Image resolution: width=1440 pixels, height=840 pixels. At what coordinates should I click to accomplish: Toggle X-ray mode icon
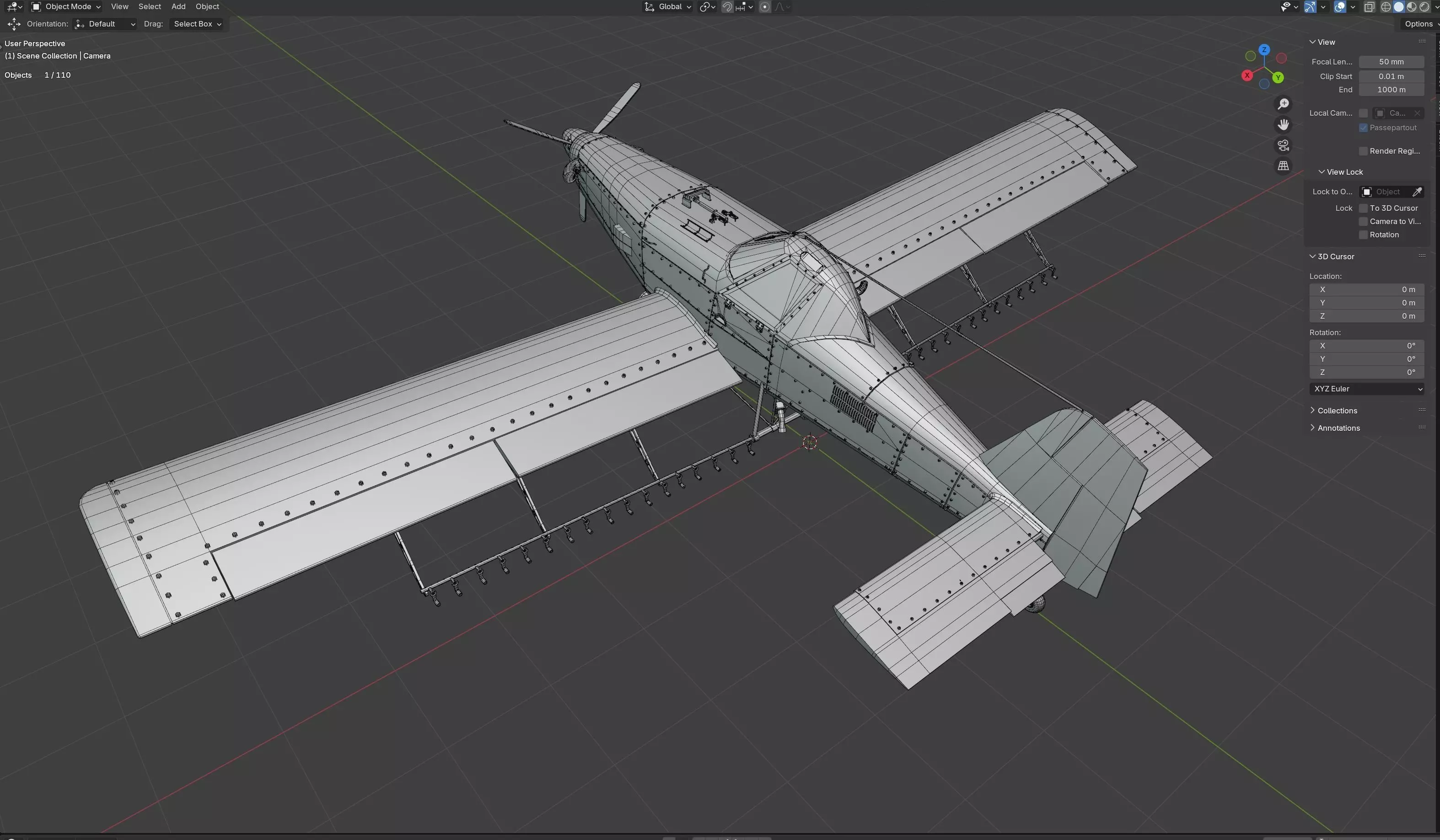(x=1369, y=7)
